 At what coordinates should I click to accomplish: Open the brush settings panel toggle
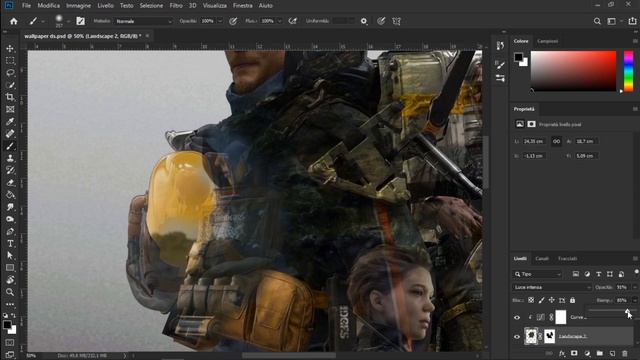point(80,21)
